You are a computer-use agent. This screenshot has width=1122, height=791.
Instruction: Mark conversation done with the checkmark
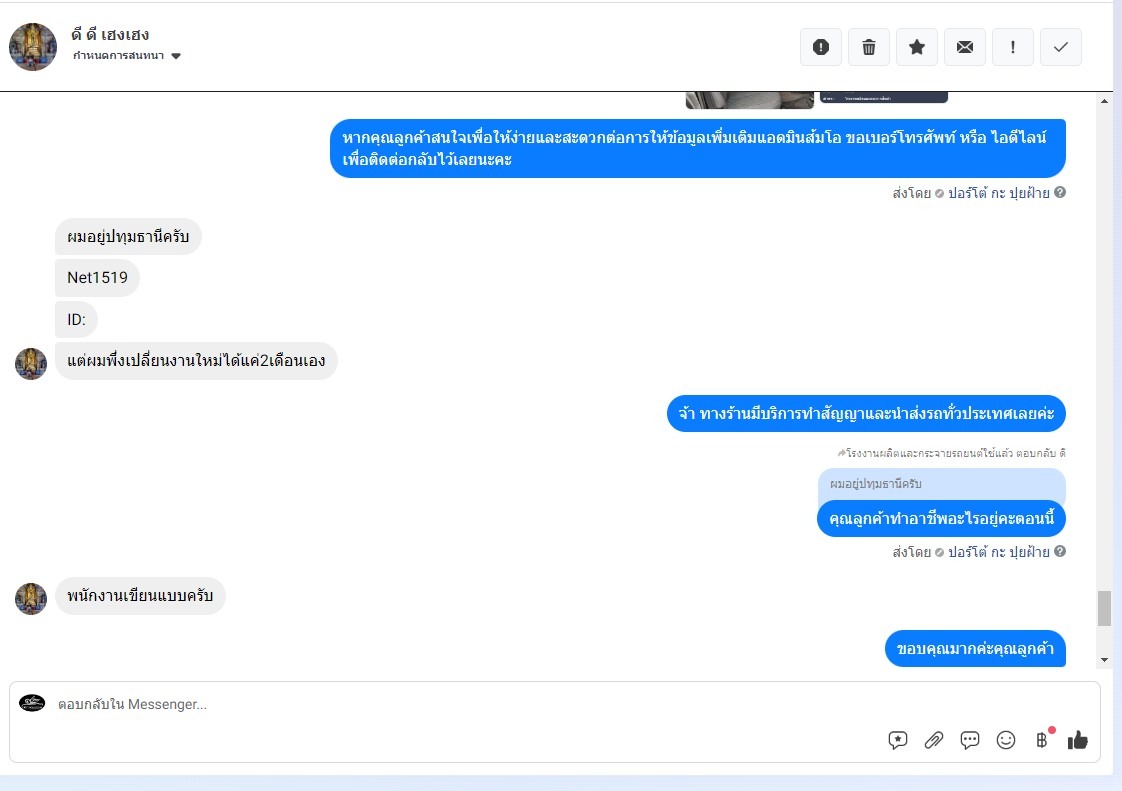[1060, 47]
